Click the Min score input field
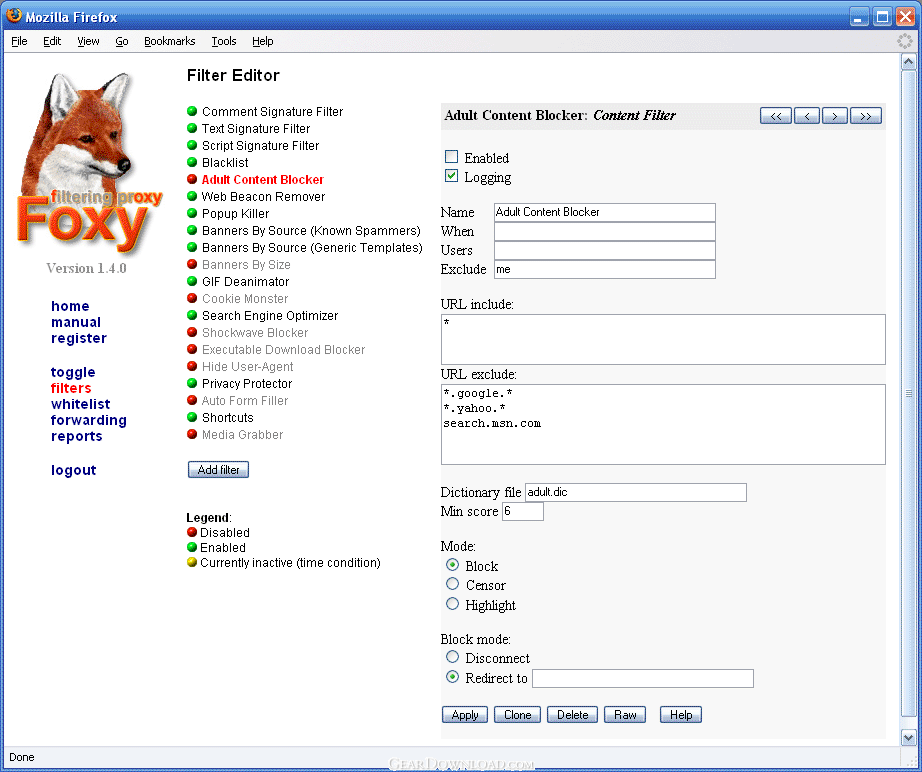This screenshot has height=772, width=922. 523,512
